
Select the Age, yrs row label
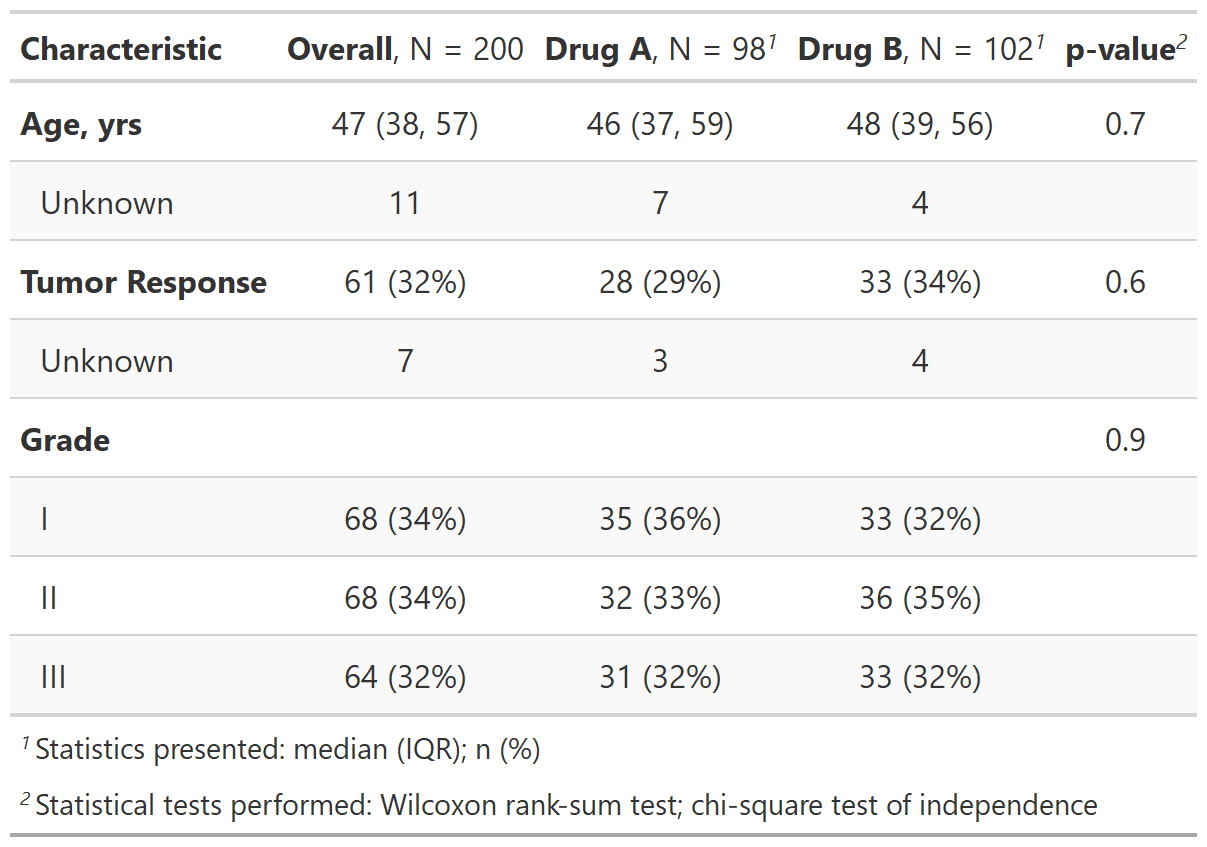point(81,125)
